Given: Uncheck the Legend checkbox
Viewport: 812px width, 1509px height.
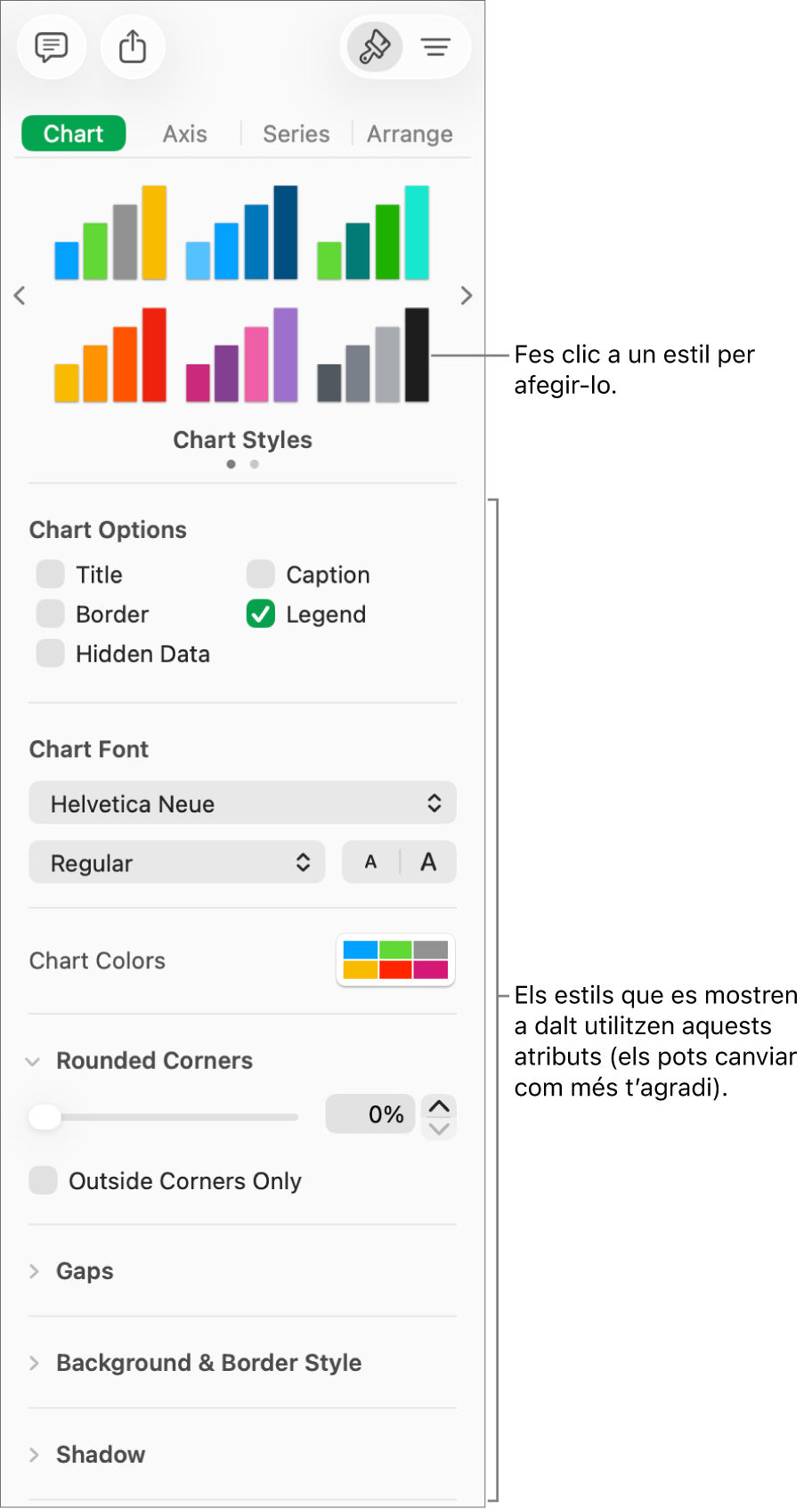Looking at the screenshot, I should pyautogui.click(x=261, y=615).
